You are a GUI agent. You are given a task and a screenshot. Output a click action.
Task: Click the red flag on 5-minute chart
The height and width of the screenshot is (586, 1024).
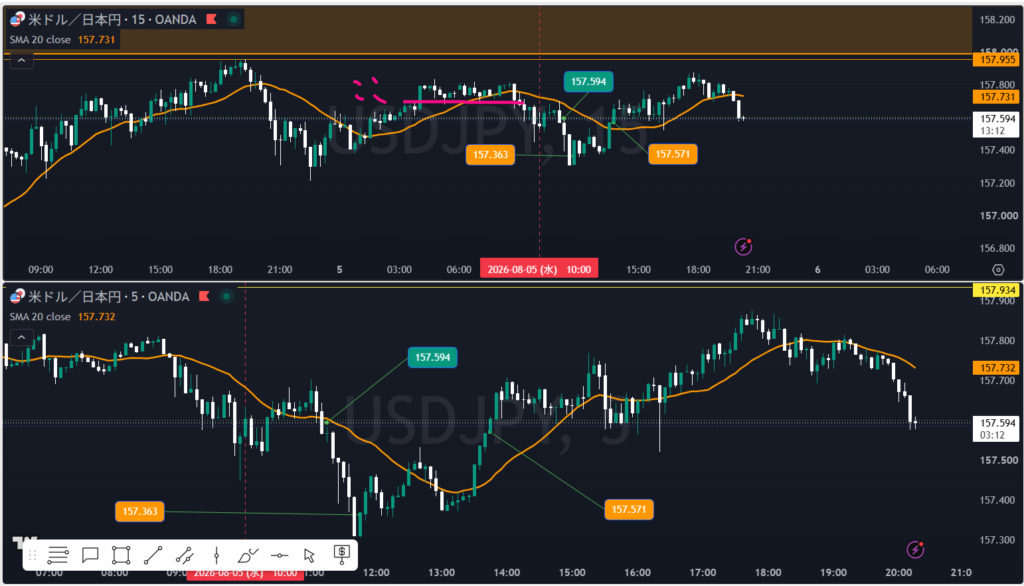(204, 296)
